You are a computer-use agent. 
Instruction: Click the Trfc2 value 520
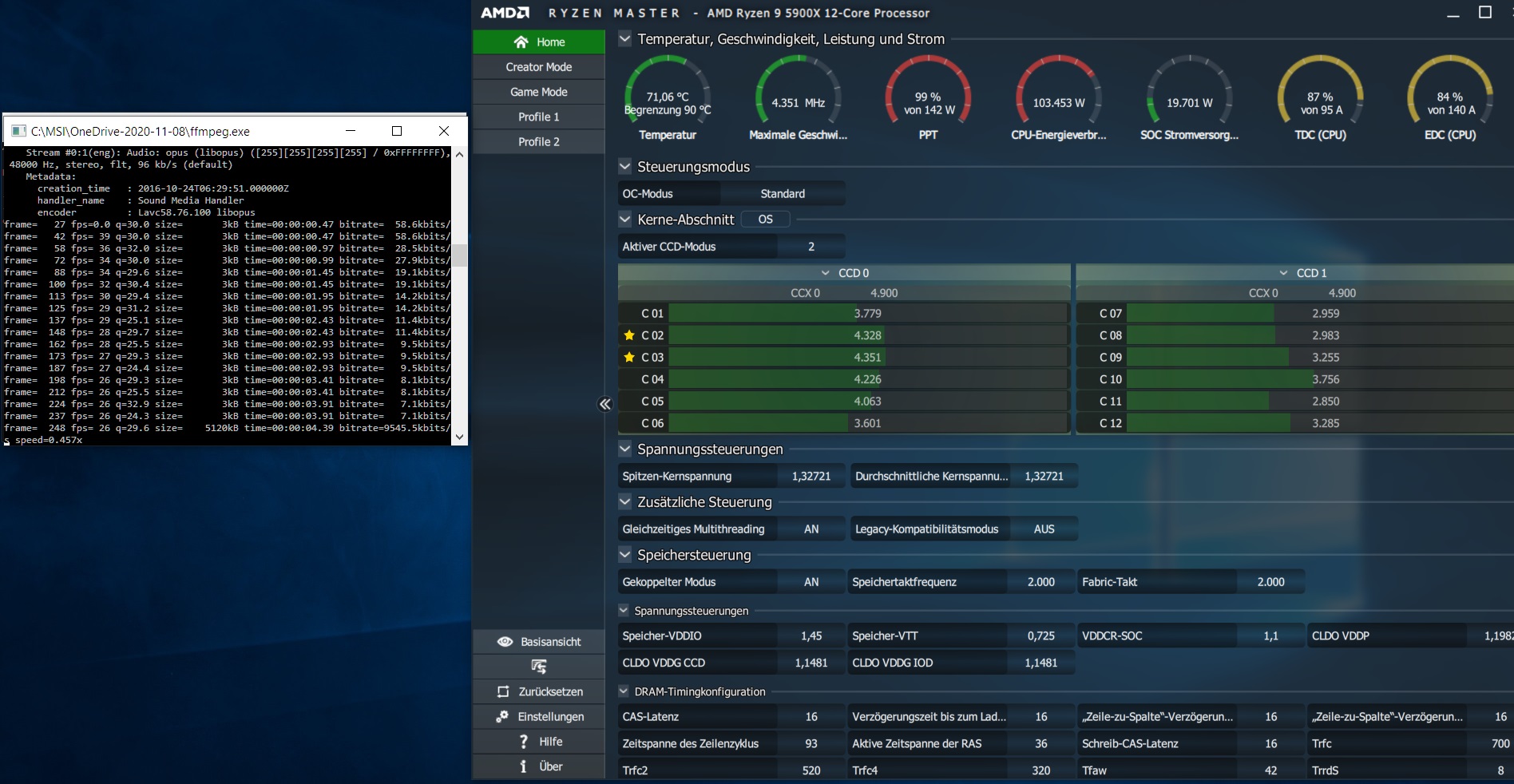click(811, 770)
